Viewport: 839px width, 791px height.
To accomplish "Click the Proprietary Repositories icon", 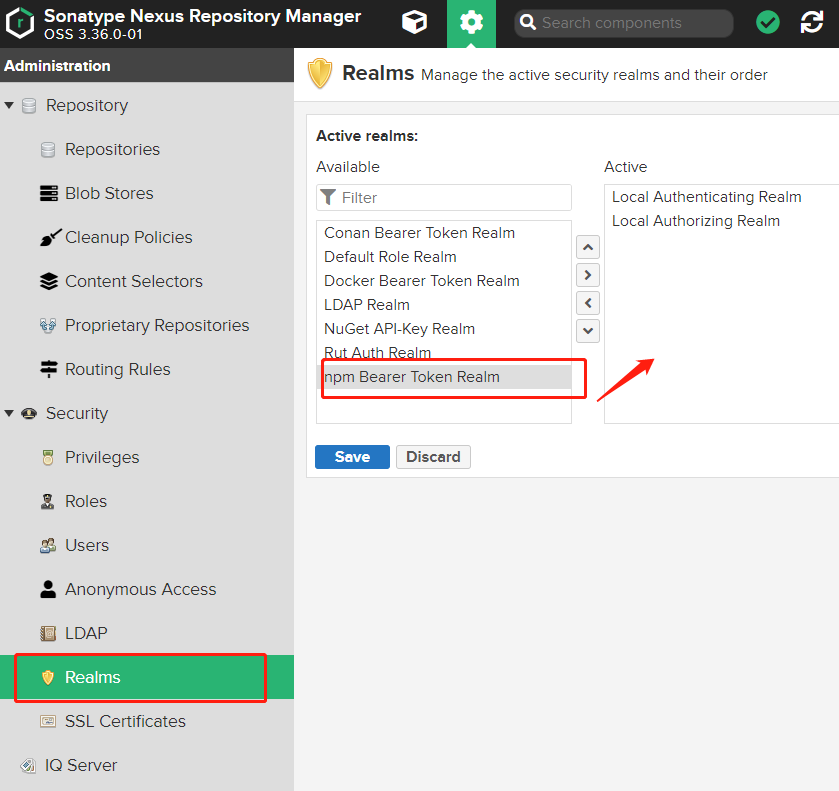I will point(48,325).
